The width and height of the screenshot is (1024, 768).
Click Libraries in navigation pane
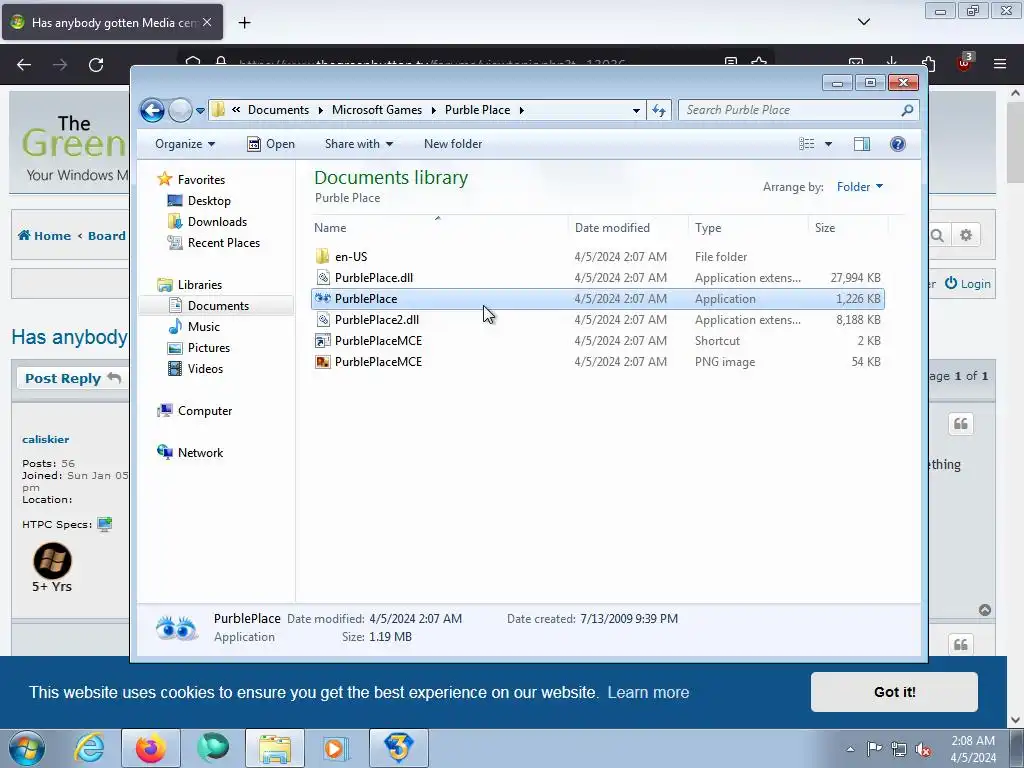[x=199, y=285]
